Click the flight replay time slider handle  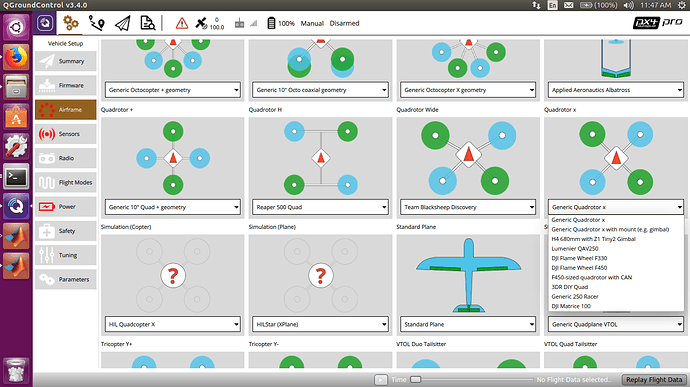coord(415,380)
